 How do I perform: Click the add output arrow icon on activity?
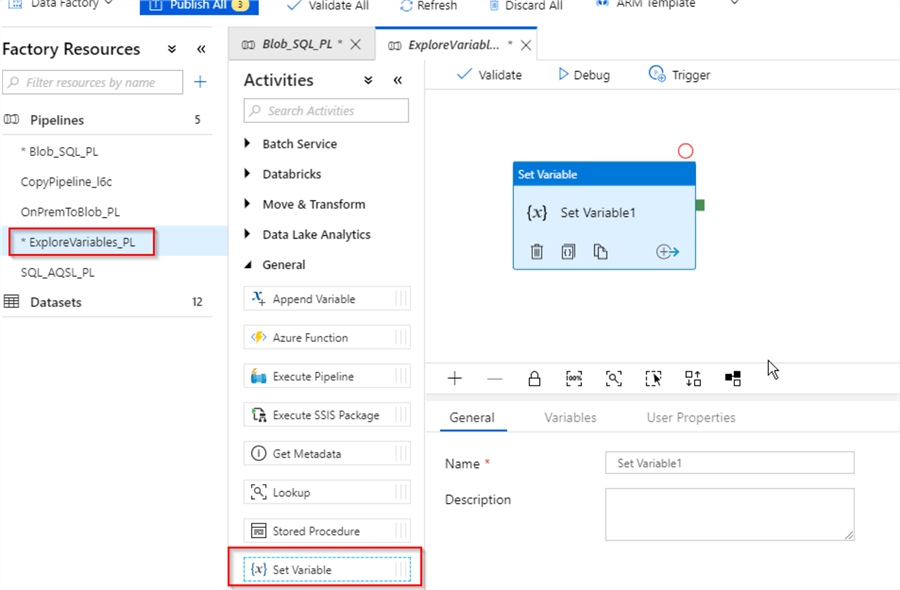click(668, 252)
